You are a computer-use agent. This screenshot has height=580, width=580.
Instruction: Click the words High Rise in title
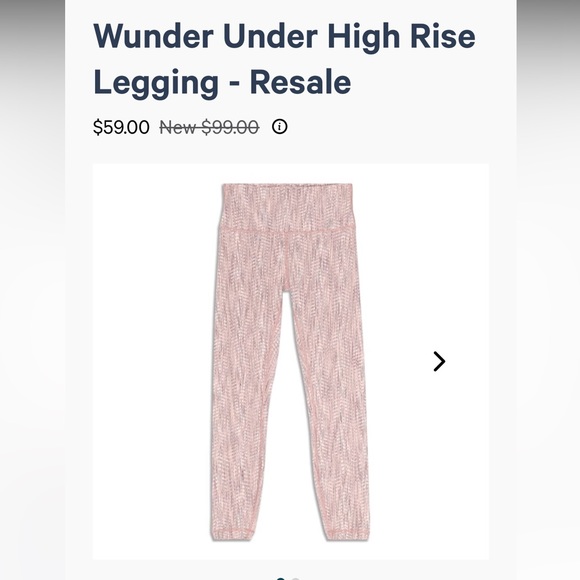tap(402, 38)
